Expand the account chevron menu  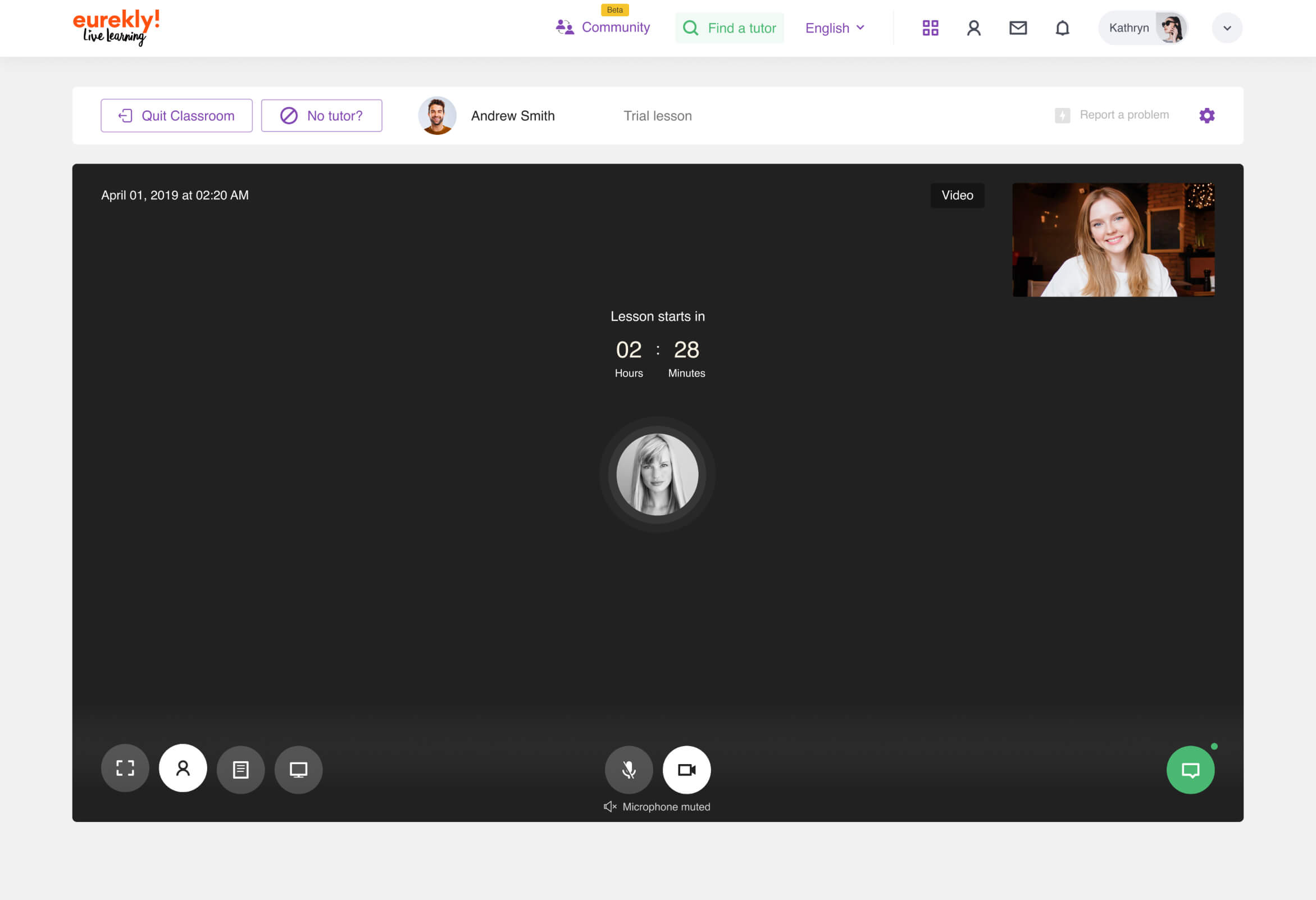pos(1227,28)
